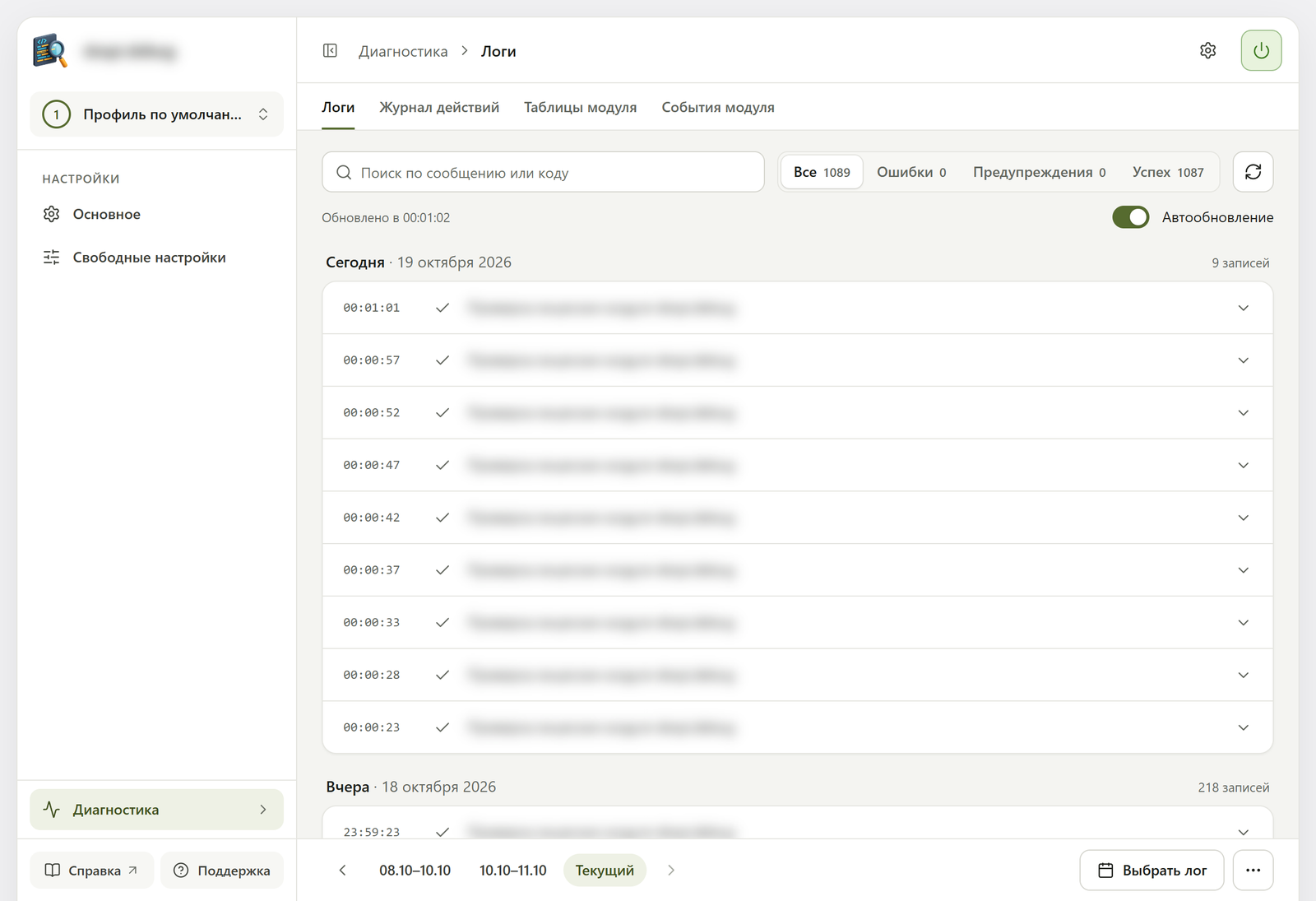Click the checkmark on 00:01:01 entry
The width and height of the screenshot is (1316, 901).
click(443, 308)
